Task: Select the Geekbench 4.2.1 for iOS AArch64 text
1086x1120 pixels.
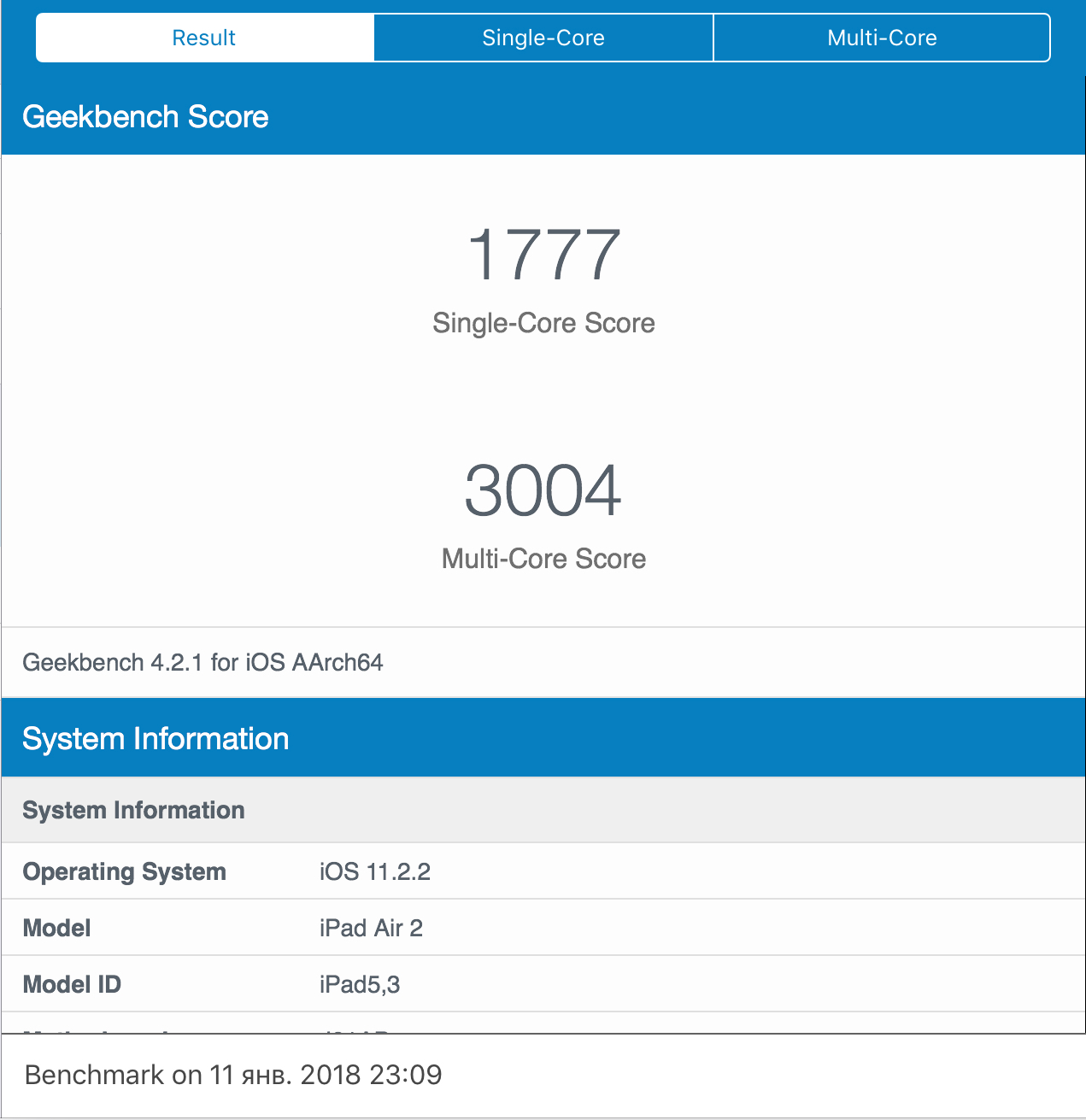Action: pyautogui.click(x=203, y=663)
